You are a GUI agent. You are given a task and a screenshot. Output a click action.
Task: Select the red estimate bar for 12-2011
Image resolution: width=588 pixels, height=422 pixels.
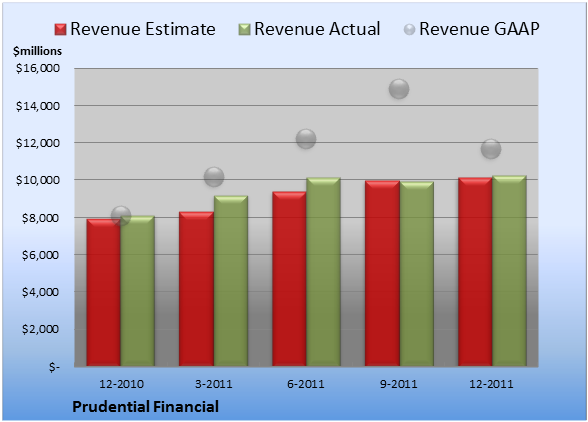tap(475, 272)
